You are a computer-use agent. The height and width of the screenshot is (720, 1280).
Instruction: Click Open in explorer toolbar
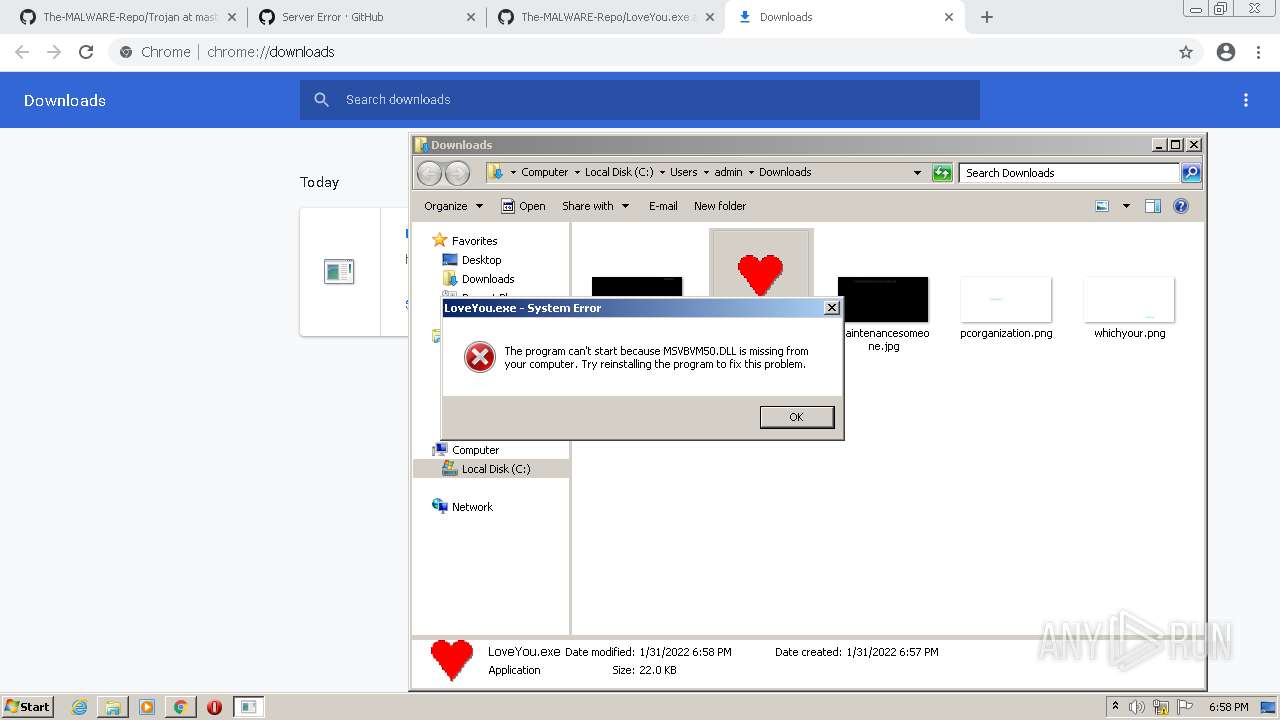tap(523, 206)
